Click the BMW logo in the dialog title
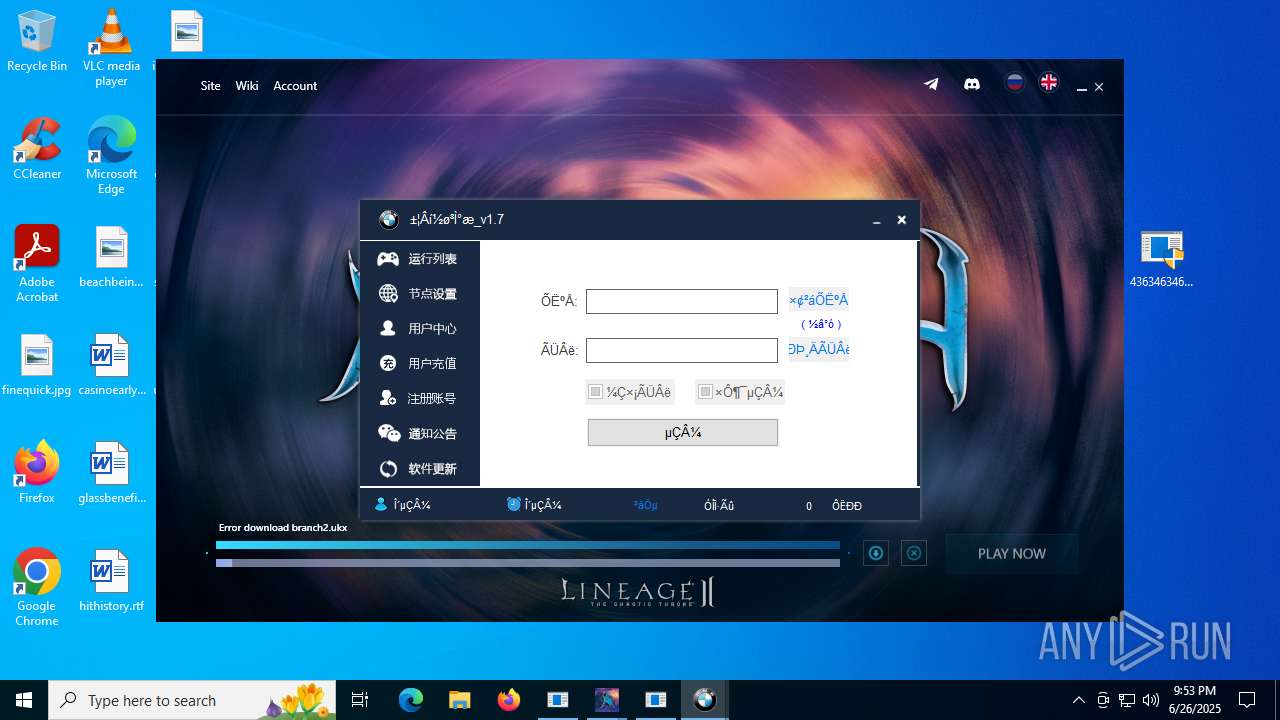This screenshot has width=1280, height=720. 389,220
